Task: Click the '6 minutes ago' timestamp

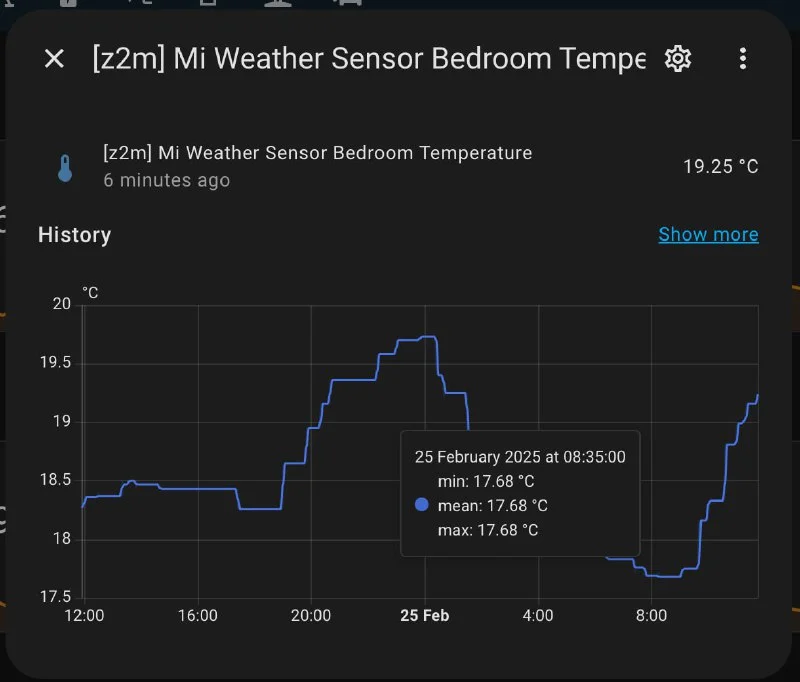Action: tap(166, 181)
